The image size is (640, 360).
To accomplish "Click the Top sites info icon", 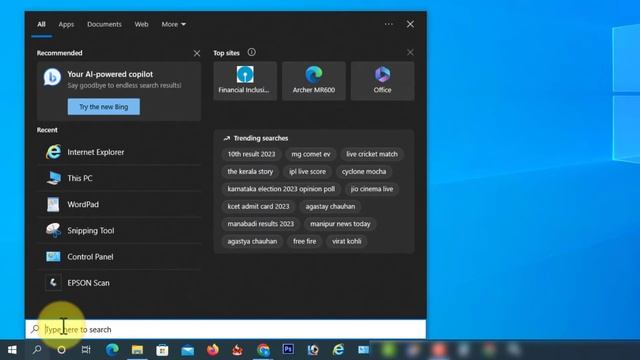I will click(x=251, y=52).
